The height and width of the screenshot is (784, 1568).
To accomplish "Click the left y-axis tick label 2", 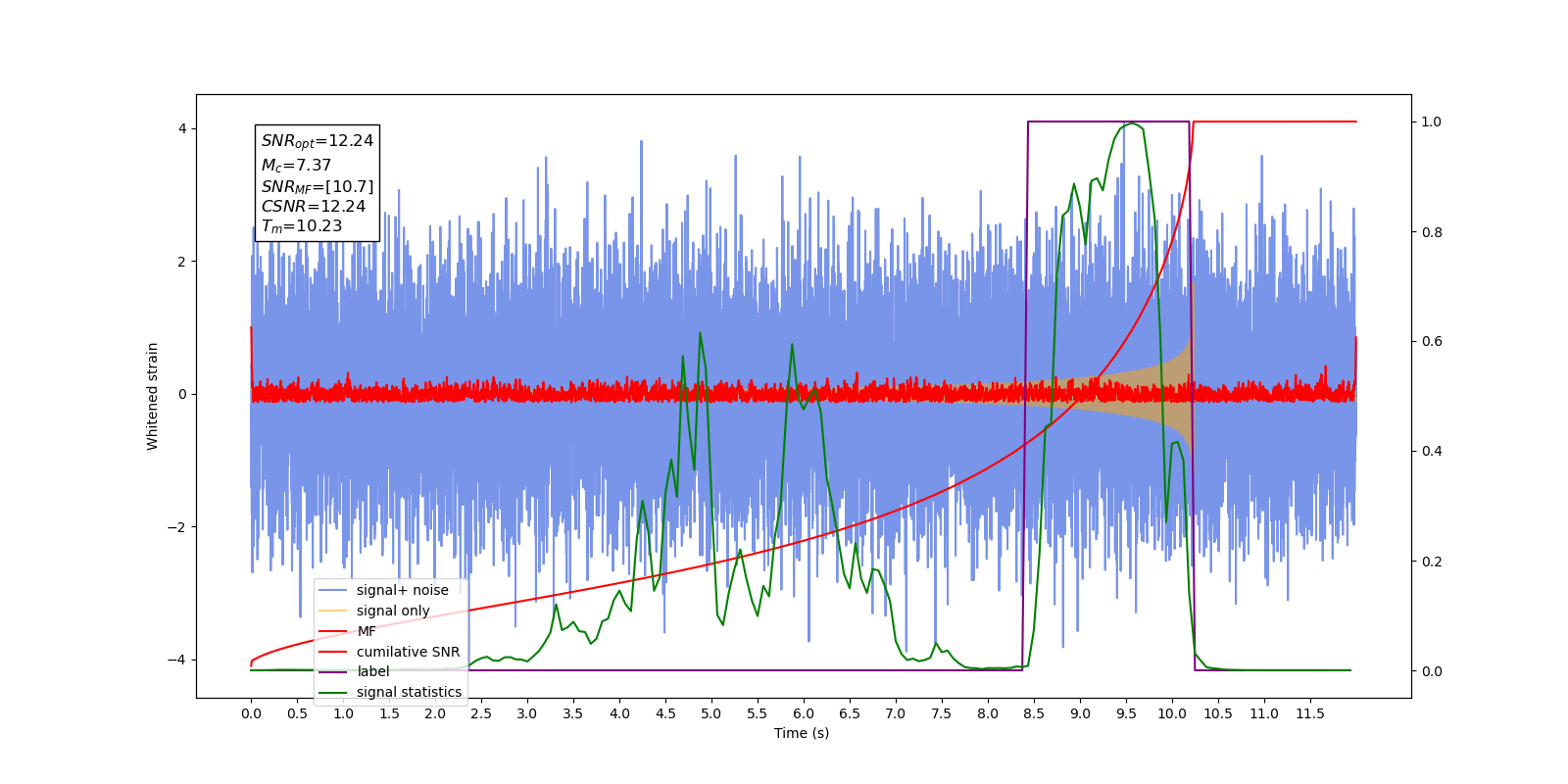I will [182, 262].
